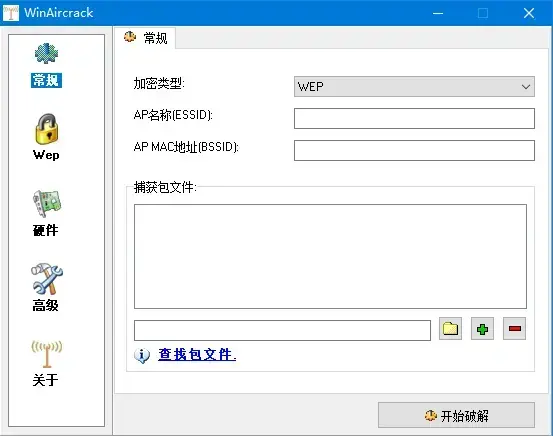Focus the capture file path input field
This screenshot has height=436, width=553.
click(x=282, y=331)
